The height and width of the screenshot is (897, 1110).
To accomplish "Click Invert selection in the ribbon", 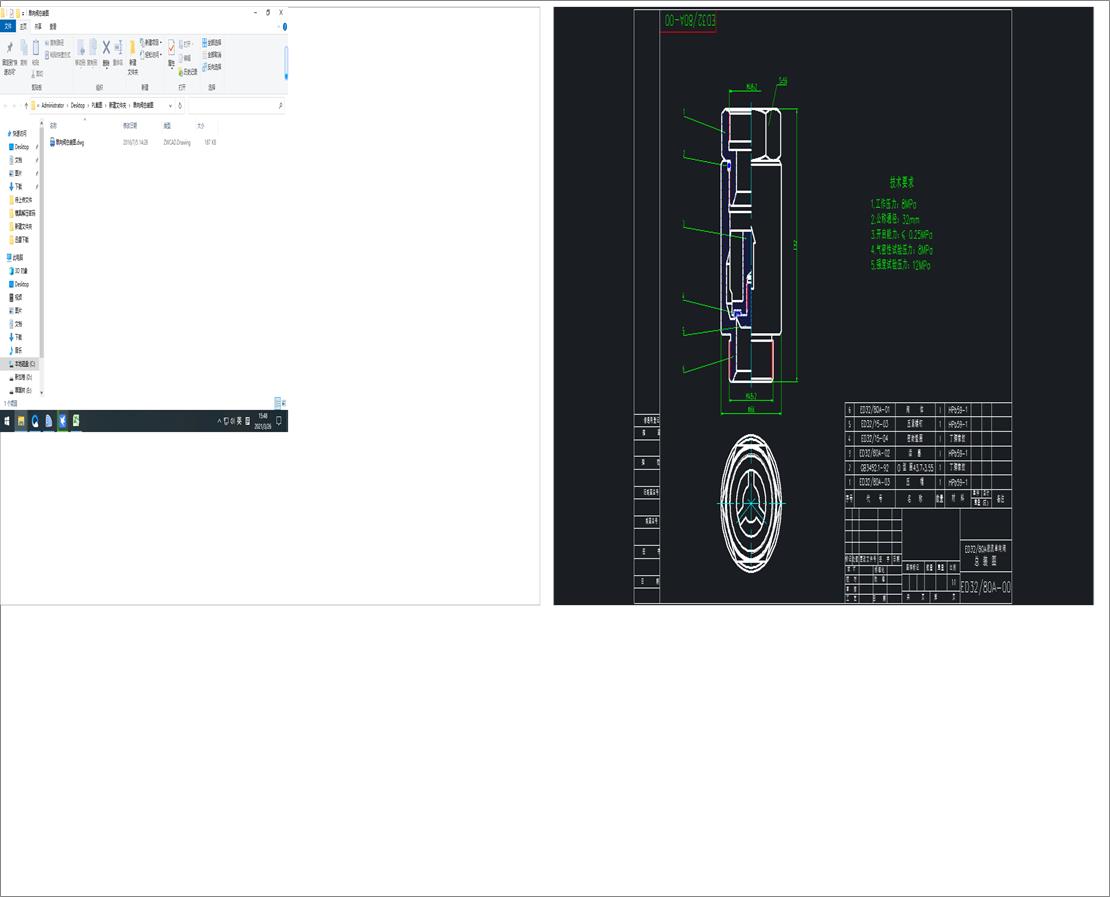I will click(212, 67).
